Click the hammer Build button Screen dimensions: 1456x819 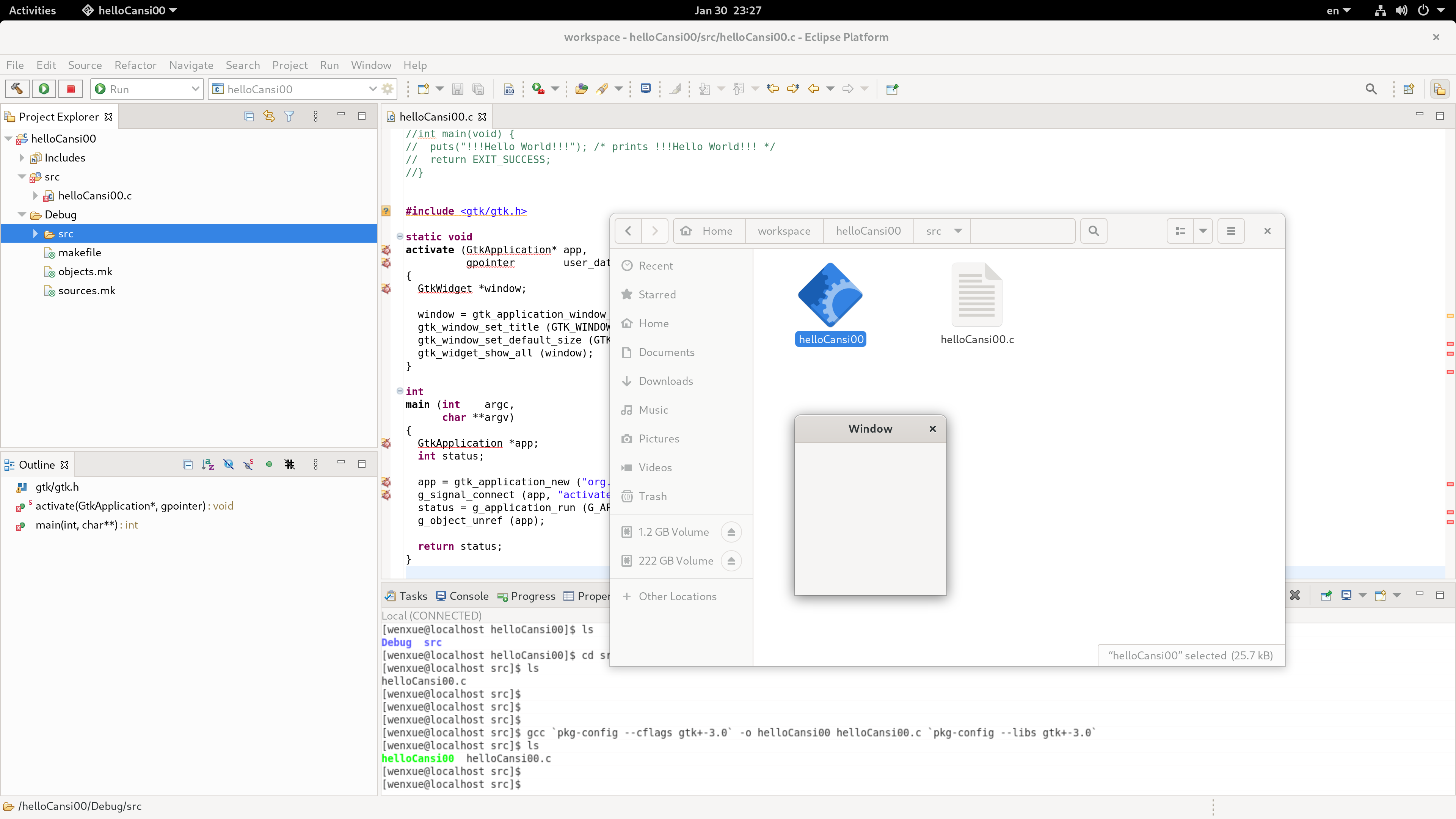point(17,89)
